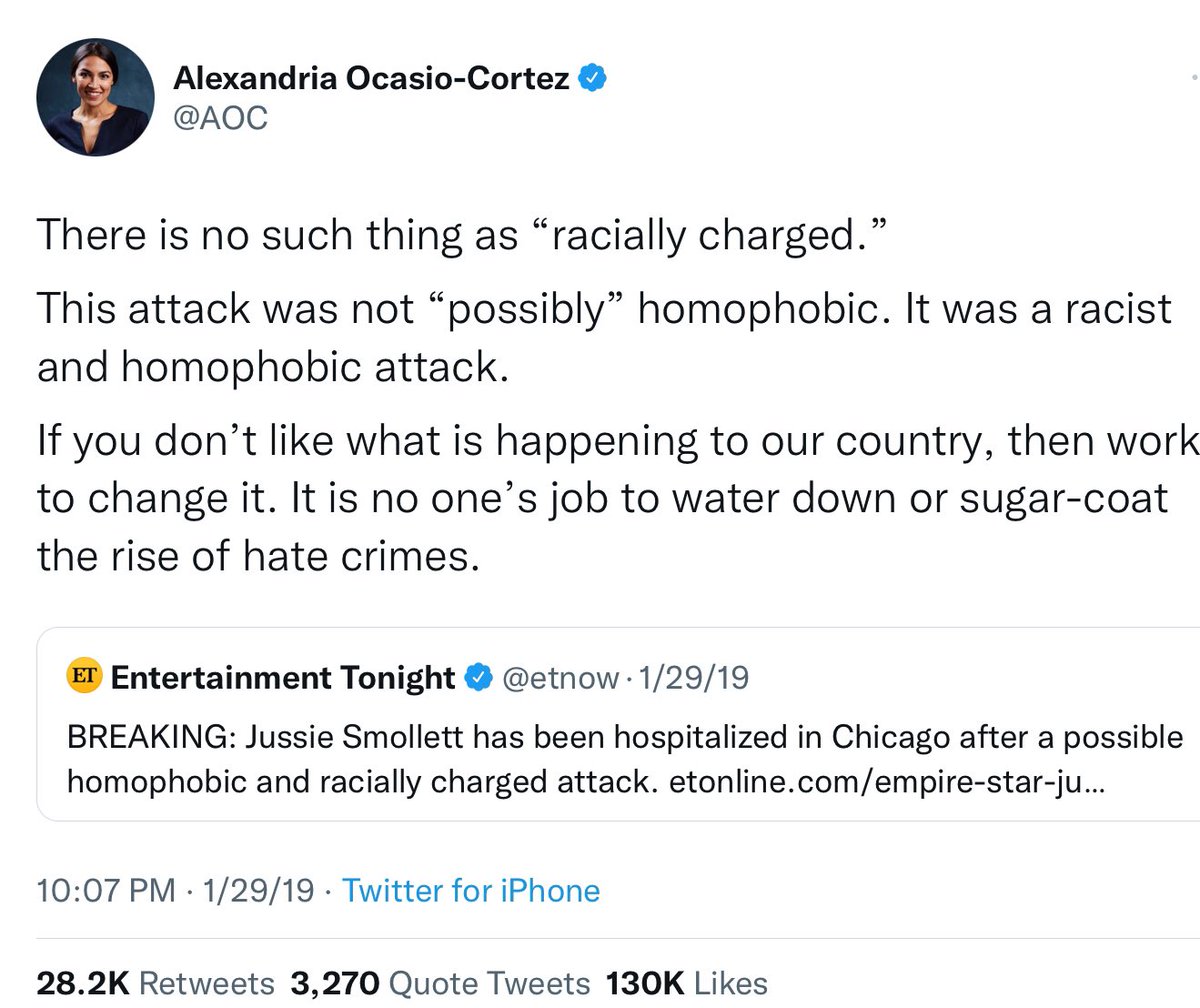
Task: View the 28.2K Retweets list
Action: coord(155,983)
